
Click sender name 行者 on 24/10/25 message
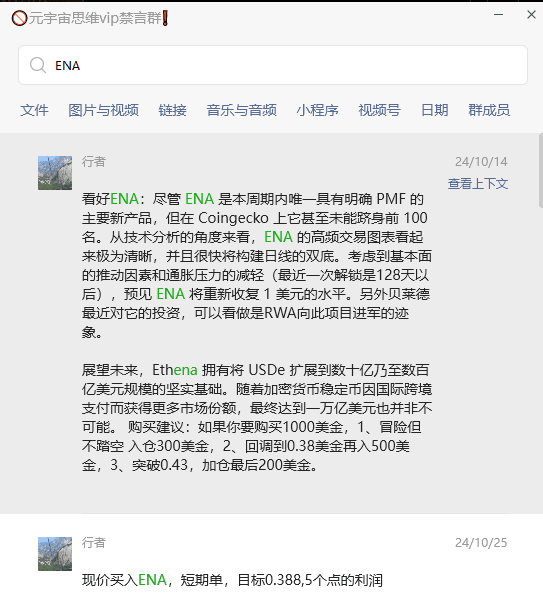pos(93,543)
